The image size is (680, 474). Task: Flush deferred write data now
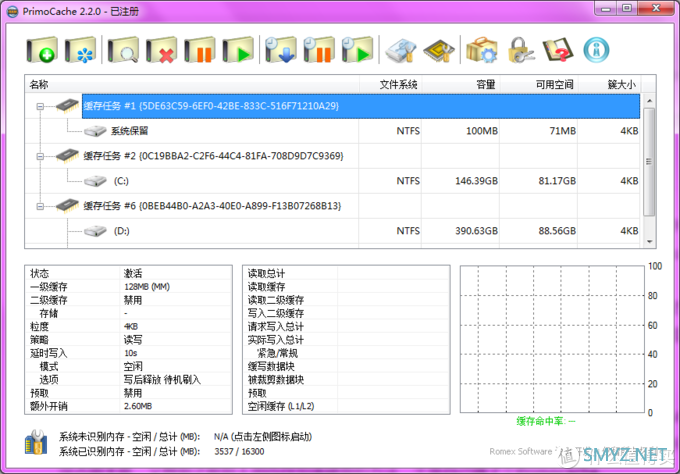(281, 50)
